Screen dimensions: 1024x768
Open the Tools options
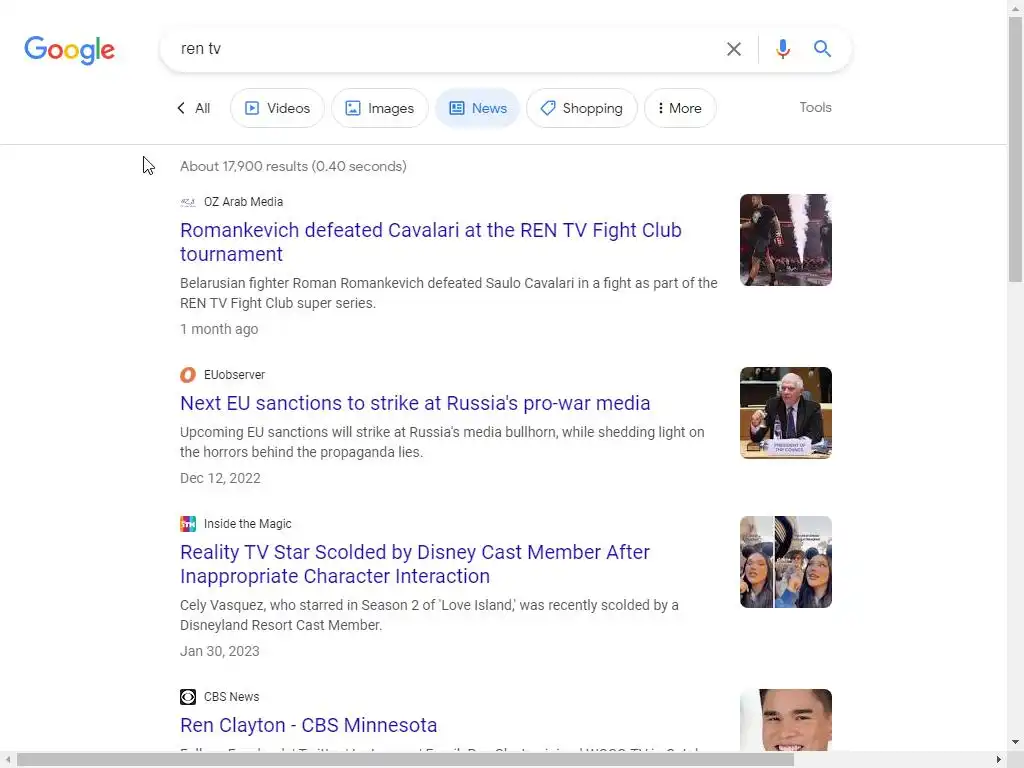815,107
